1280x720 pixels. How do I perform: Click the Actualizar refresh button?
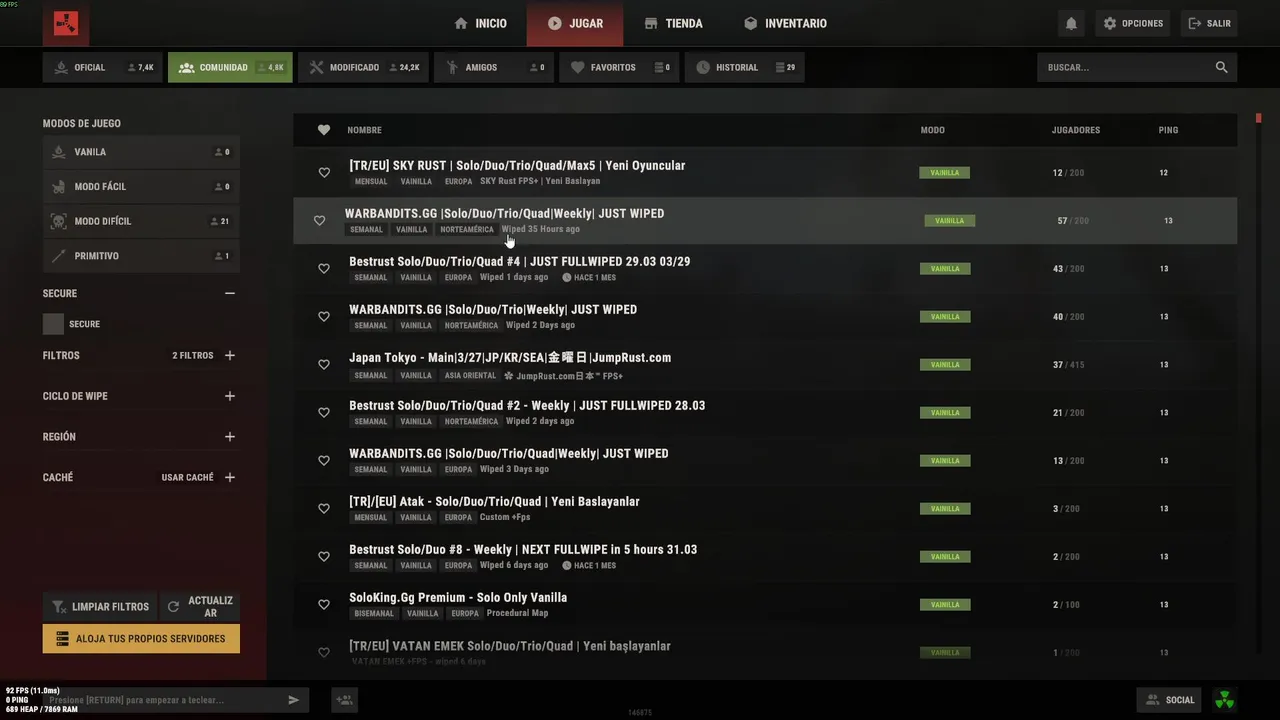201,607
